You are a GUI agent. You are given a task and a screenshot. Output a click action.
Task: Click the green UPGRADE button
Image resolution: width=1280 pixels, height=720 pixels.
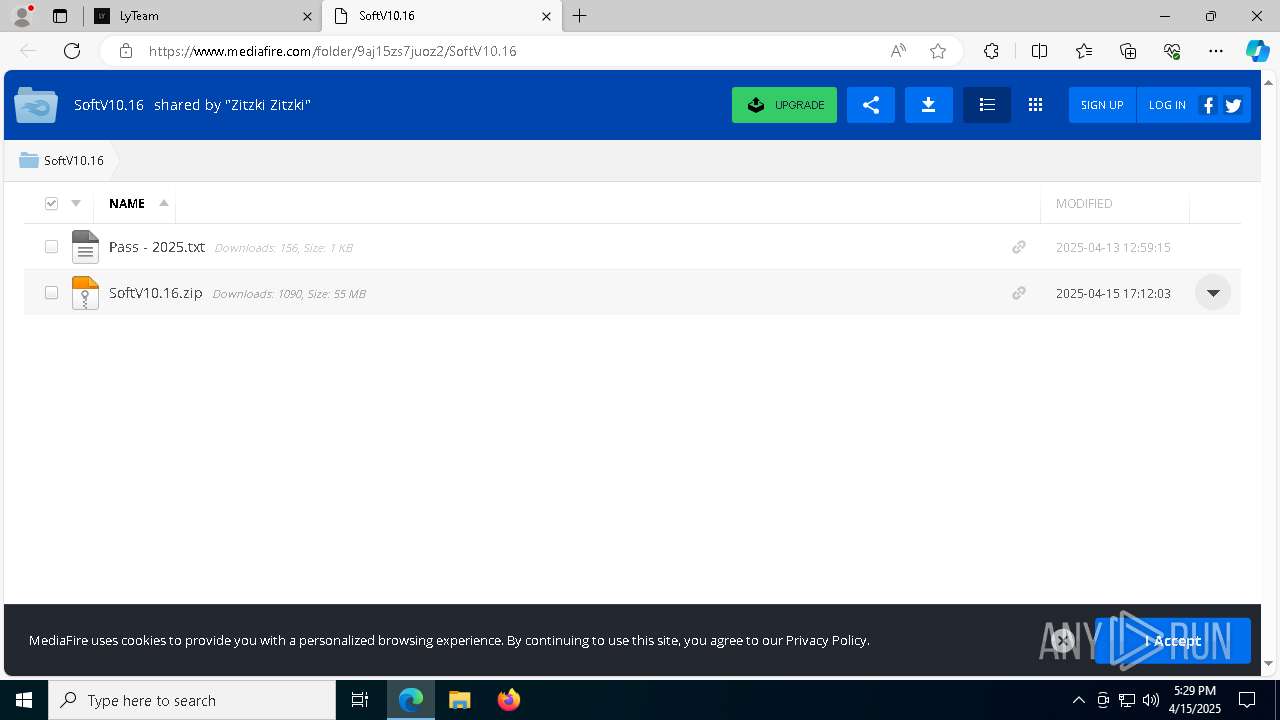tap(784, 105)
